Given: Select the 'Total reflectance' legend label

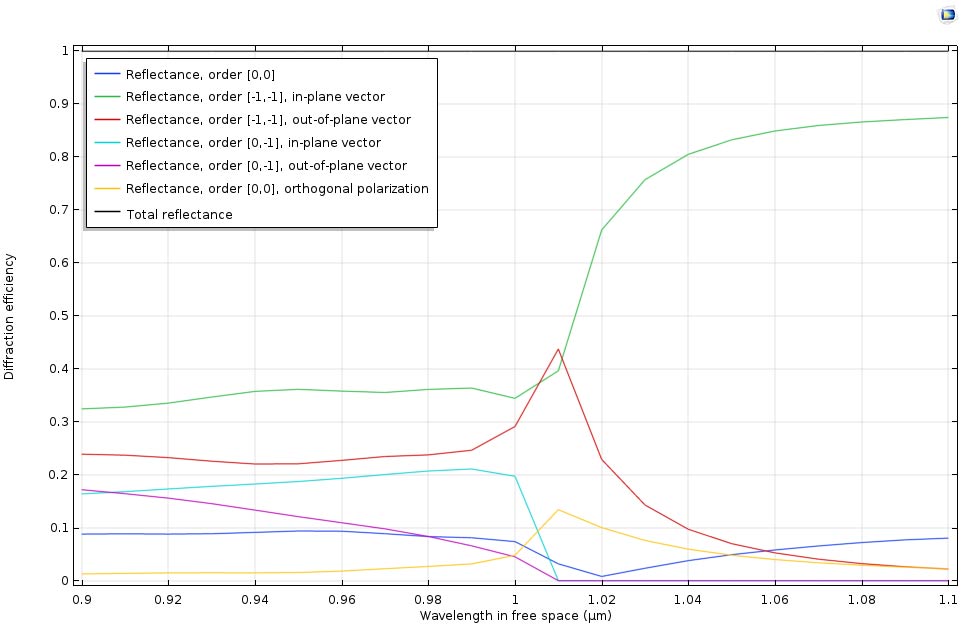Looking at the screenshot, I should tap(179, 214).
